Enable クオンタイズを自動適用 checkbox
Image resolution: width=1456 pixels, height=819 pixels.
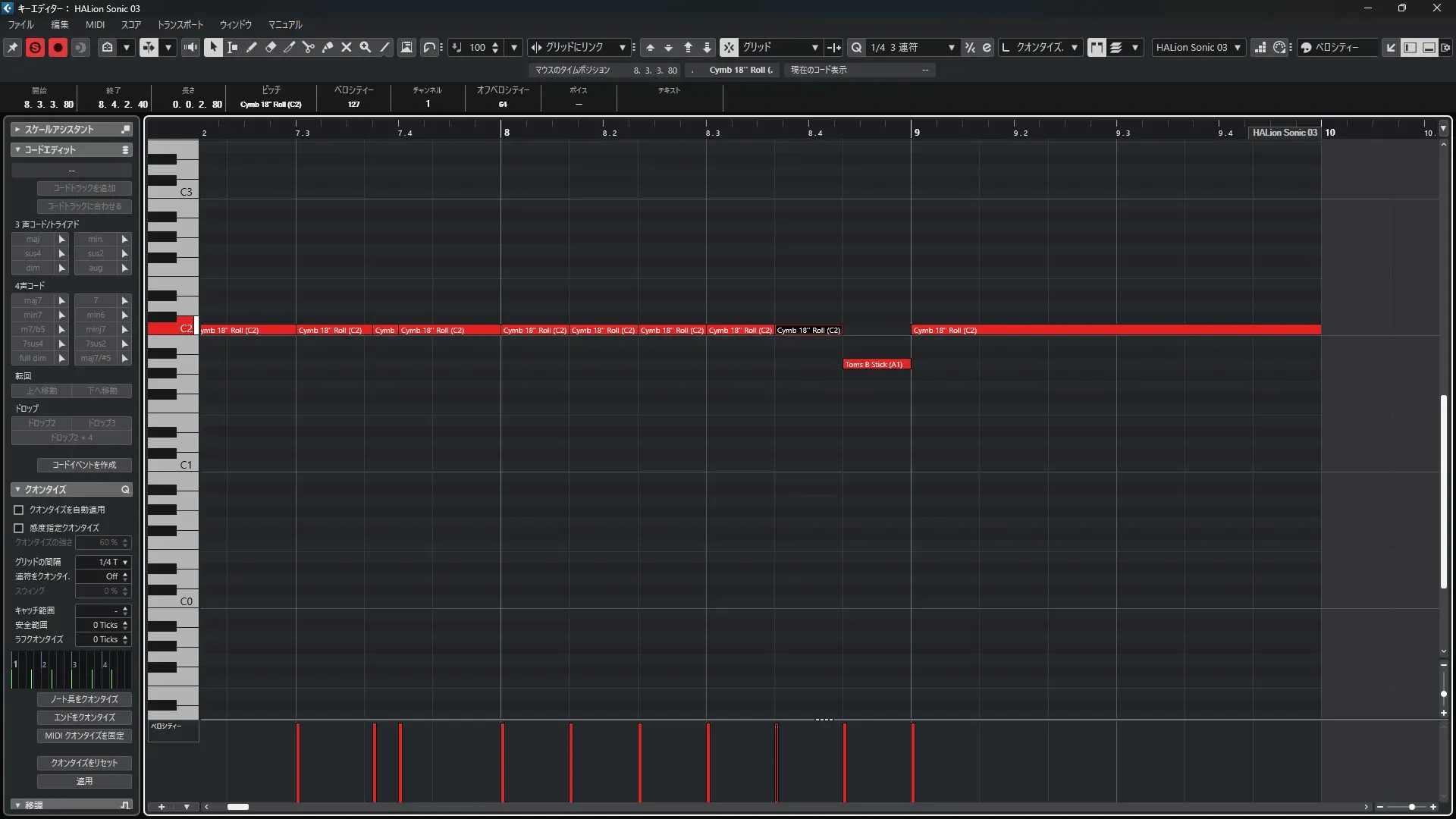[x=19, y=510]
